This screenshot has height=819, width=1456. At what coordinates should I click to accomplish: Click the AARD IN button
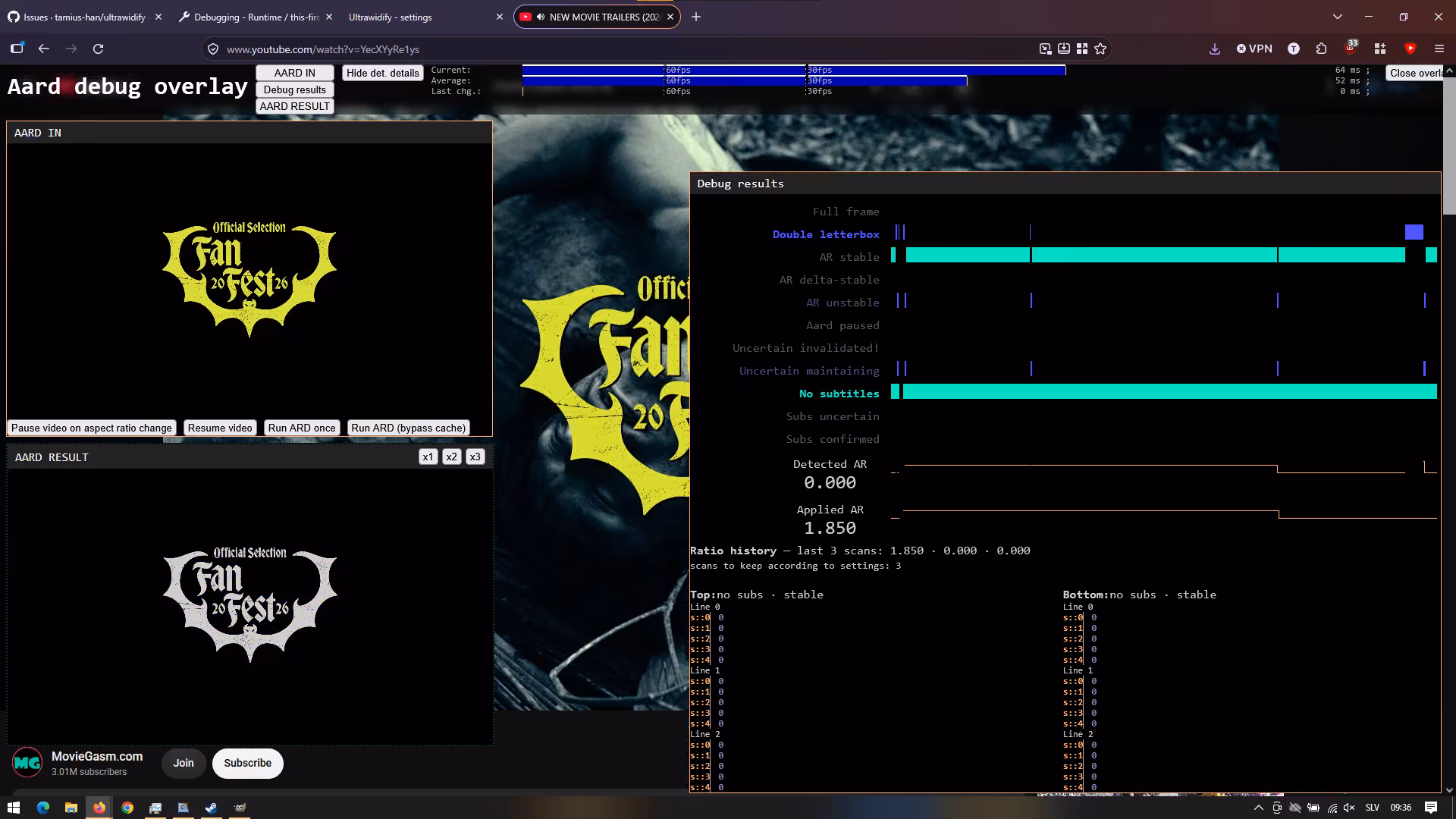(x=294, y=73)
